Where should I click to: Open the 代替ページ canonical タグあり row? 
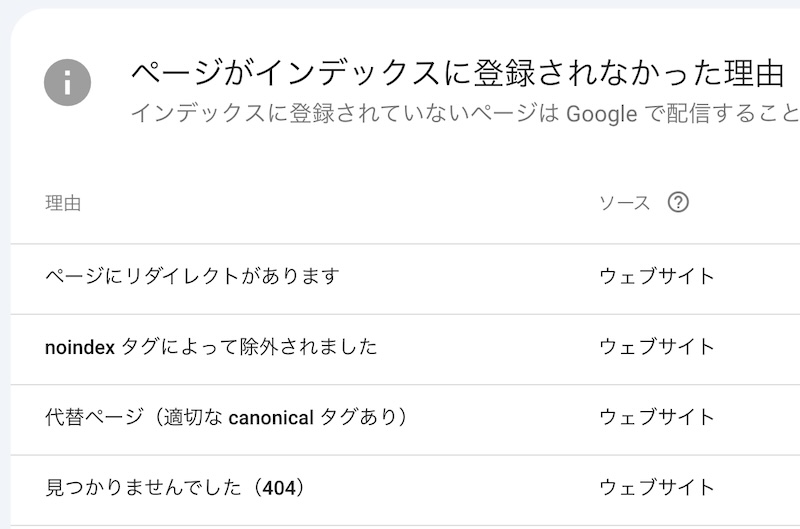tap(405, 420)
